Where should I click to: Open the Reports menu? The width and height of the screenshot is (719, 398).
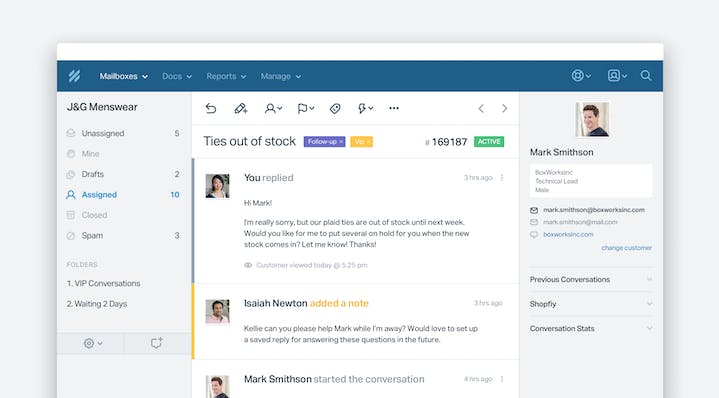click(x=226, y=76)
